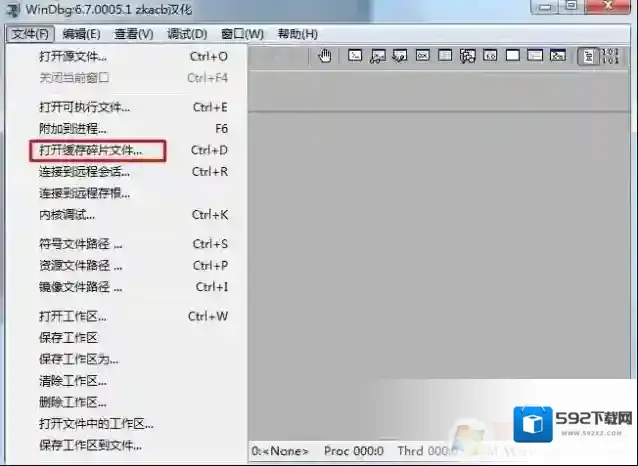Click 内核调试... menu entry

tap(67, 214)
